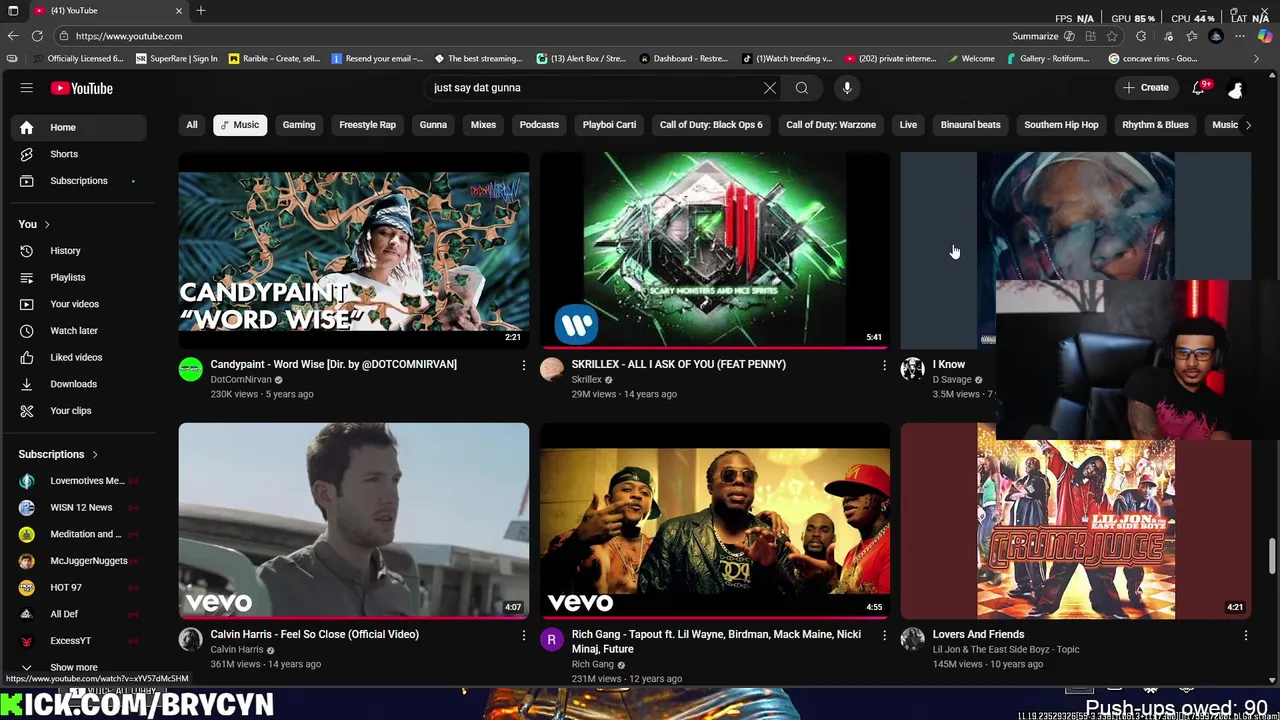Select the Southern Hip Hop chip
Image resolution: width=1280 pixels, height=720 pixels.
click(1061, 125)
